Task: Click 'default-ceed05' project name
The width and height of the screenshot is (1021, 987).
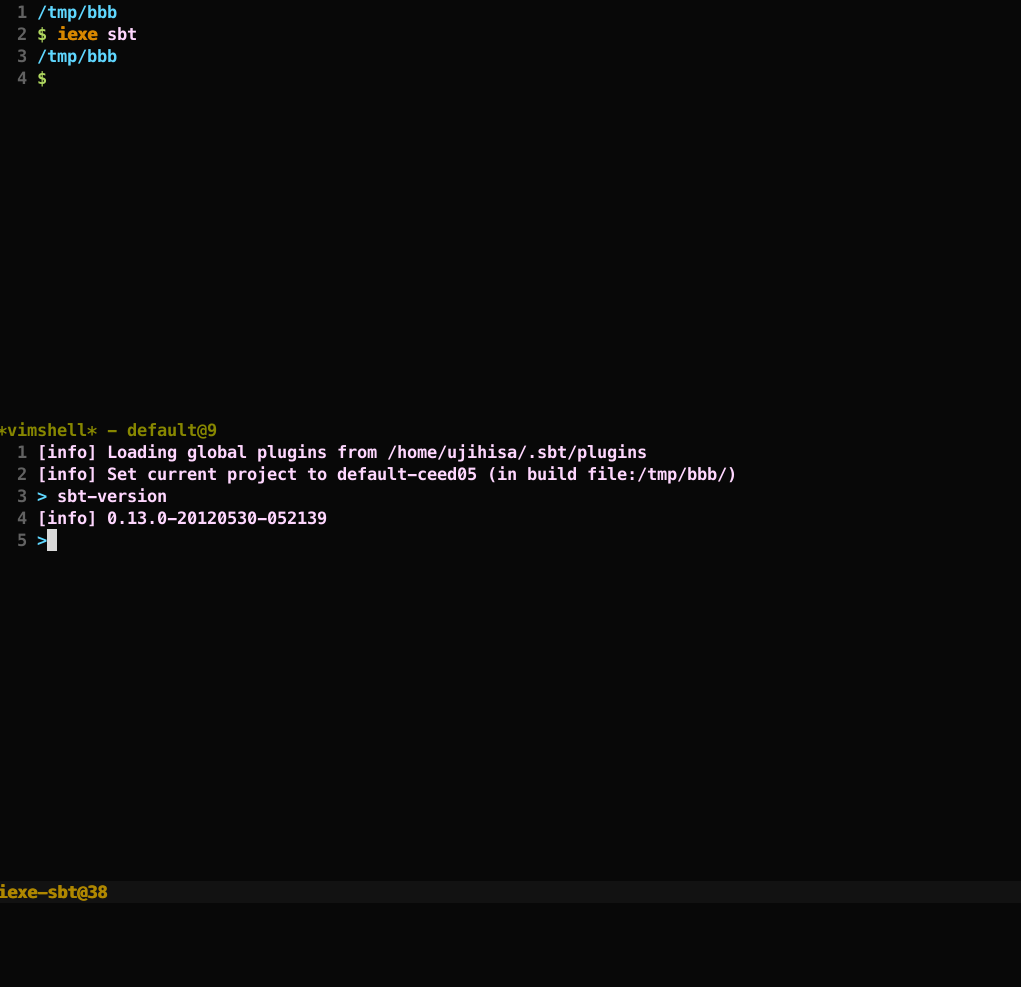Action: (x=407, y=475)
